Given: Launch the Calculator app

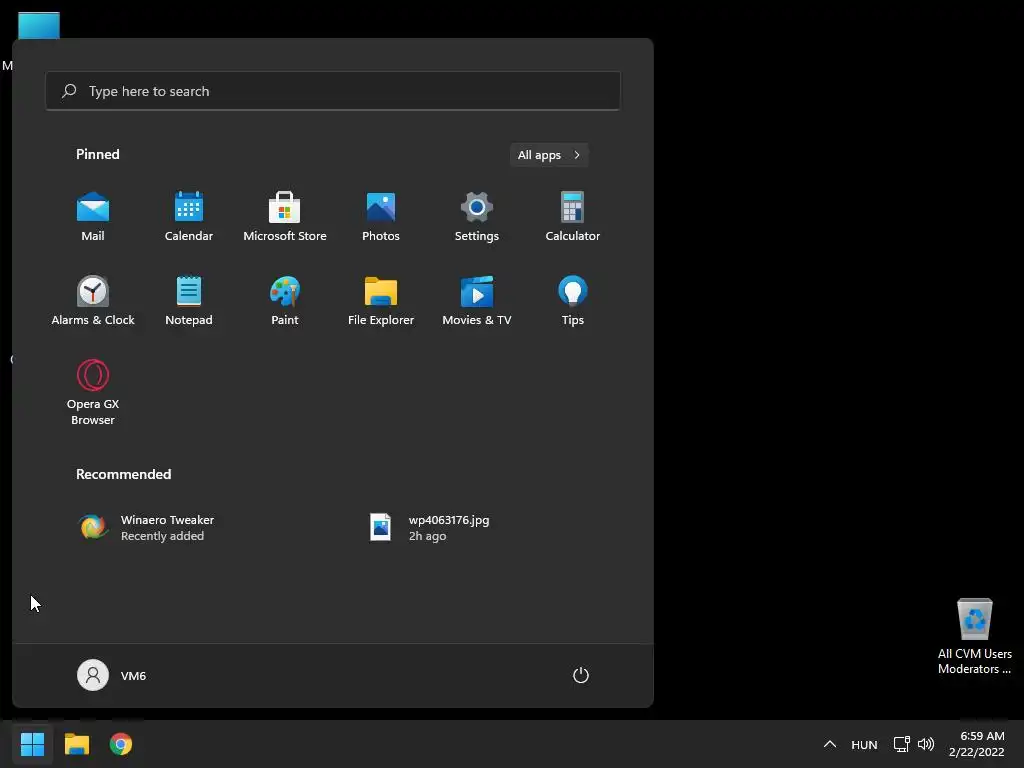Looking at the screenshot, I should pyautogui.click(x=573, y=217).
